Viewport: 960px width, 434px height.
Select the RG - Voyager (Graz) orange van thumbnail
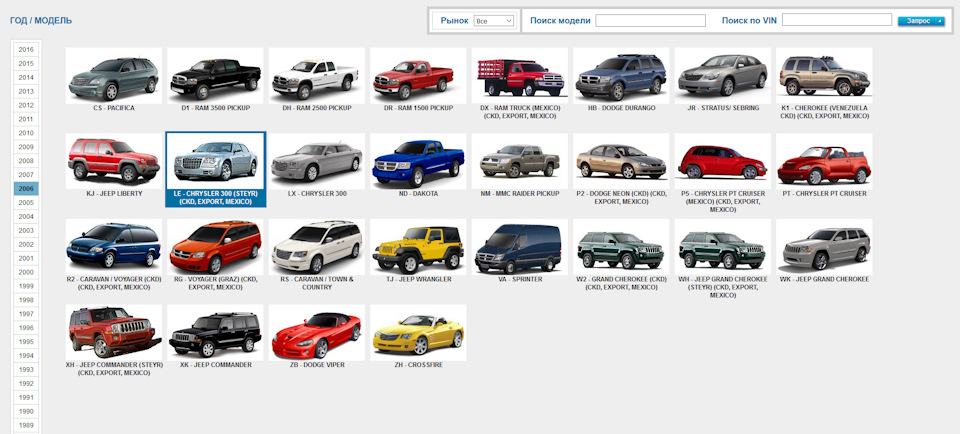tap(215, 247)
